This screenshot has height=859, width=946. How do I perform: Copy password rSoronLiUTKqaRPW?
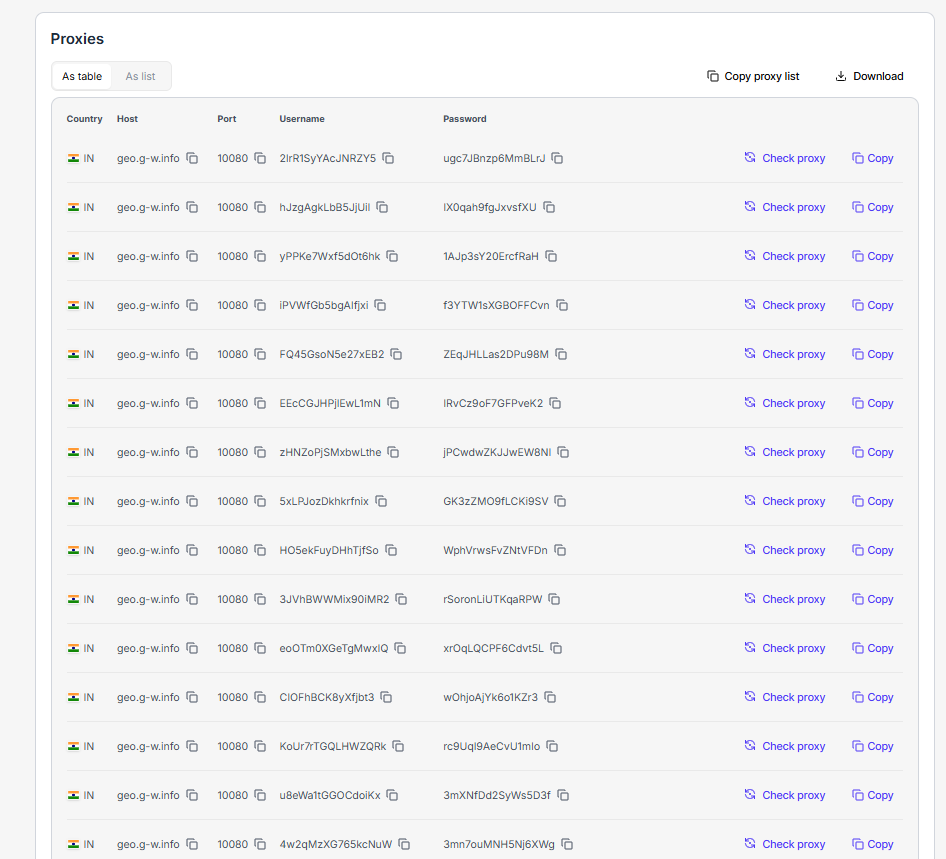coord(555,599)
